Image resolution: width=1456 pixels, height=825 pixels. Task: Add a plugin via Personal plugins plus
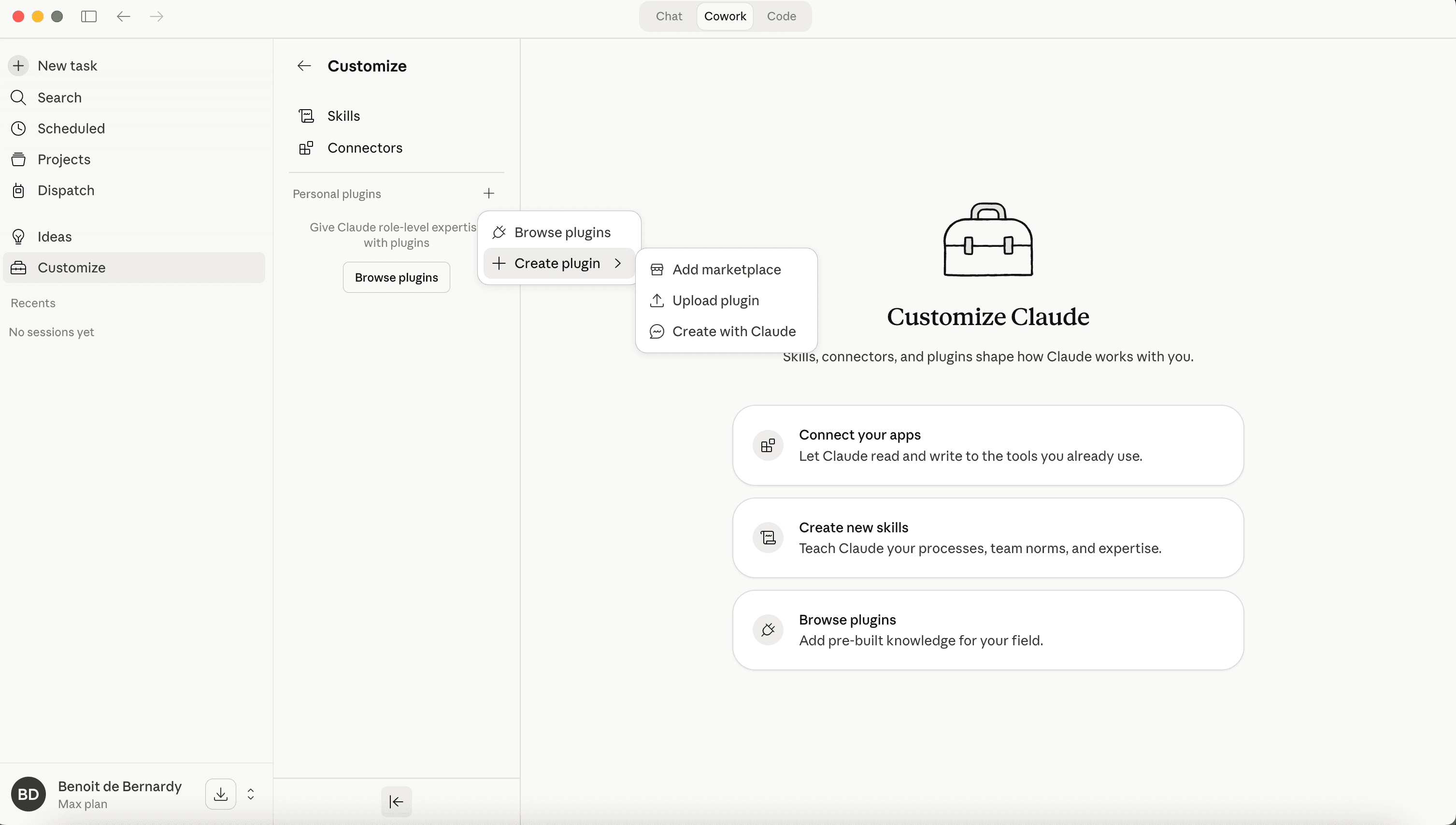pyautogui.click(x=489, y=194)
